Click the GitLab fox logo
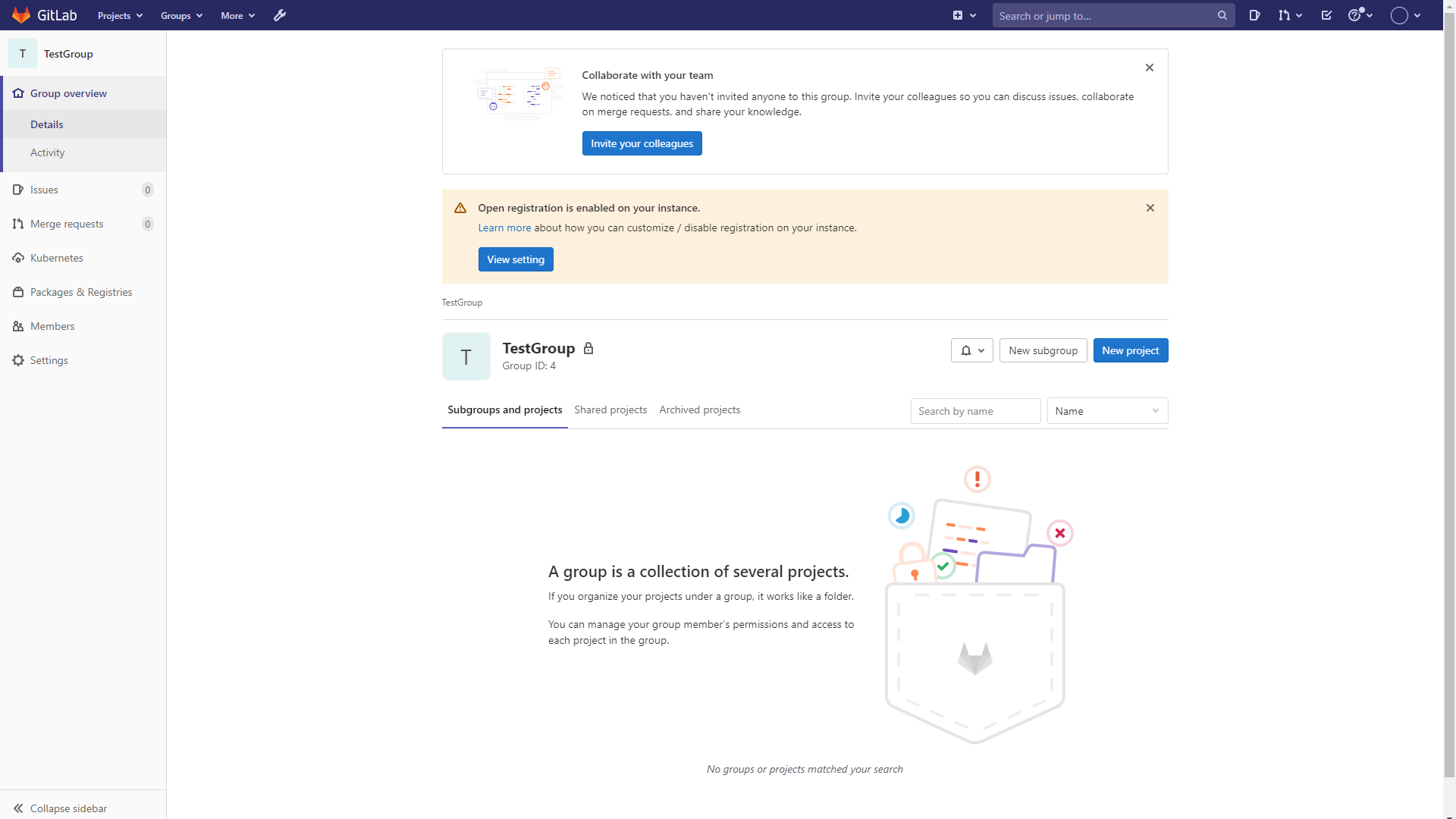Screen dimensions: 1456x819 click(x=21, y=15)
